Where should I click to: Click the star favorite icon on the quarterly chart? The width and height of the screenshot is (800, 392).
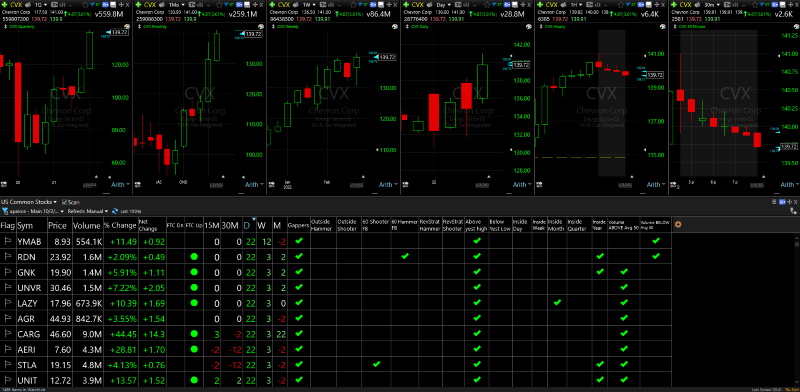click(85, 5)
